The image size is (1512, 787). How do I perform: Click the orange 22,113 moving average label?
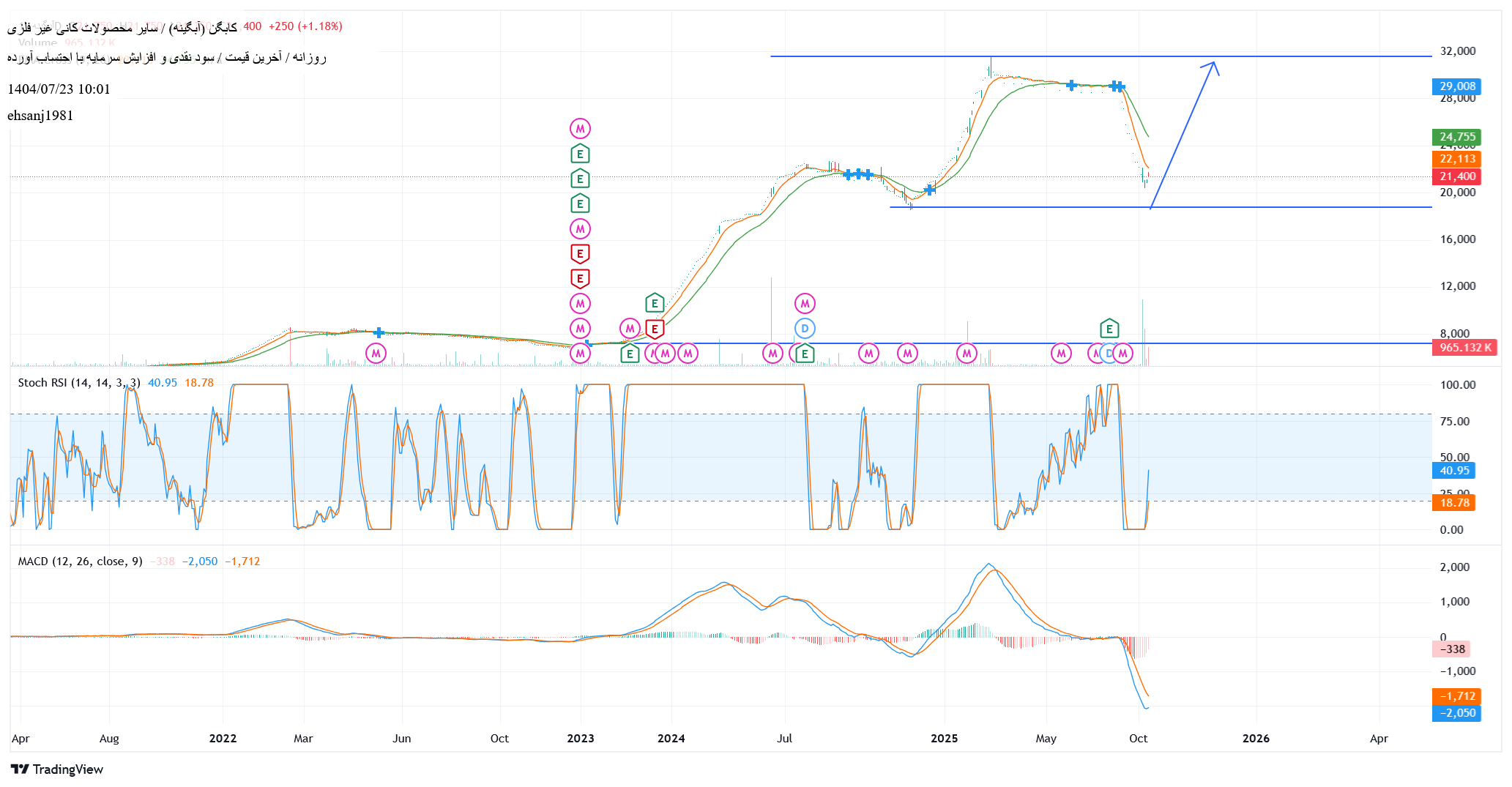1456,159
